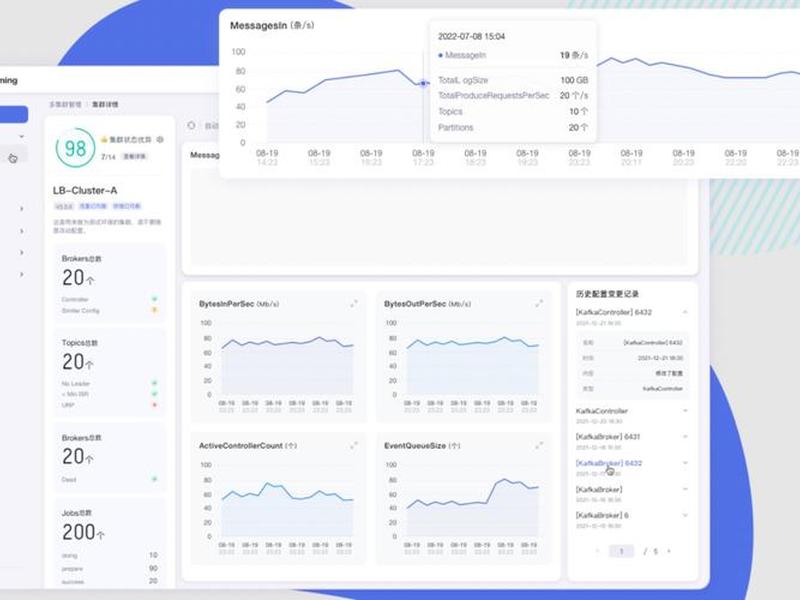800x600 pixels.
Task: Expand the [KafkaBroker] record without a number
Action: 685,489
